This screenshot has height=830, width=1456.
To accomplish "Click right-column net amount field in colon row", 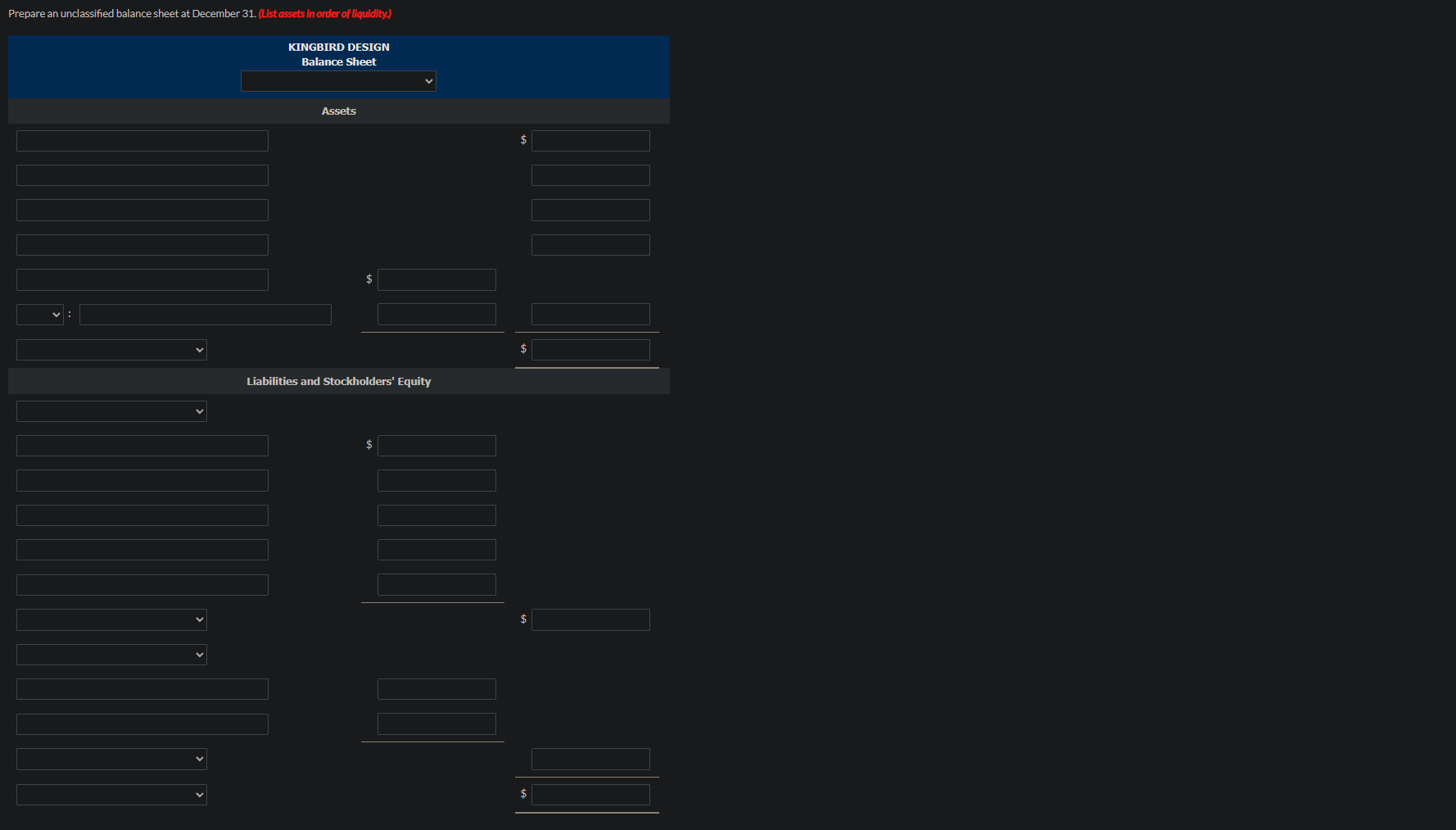I will 590,315.
